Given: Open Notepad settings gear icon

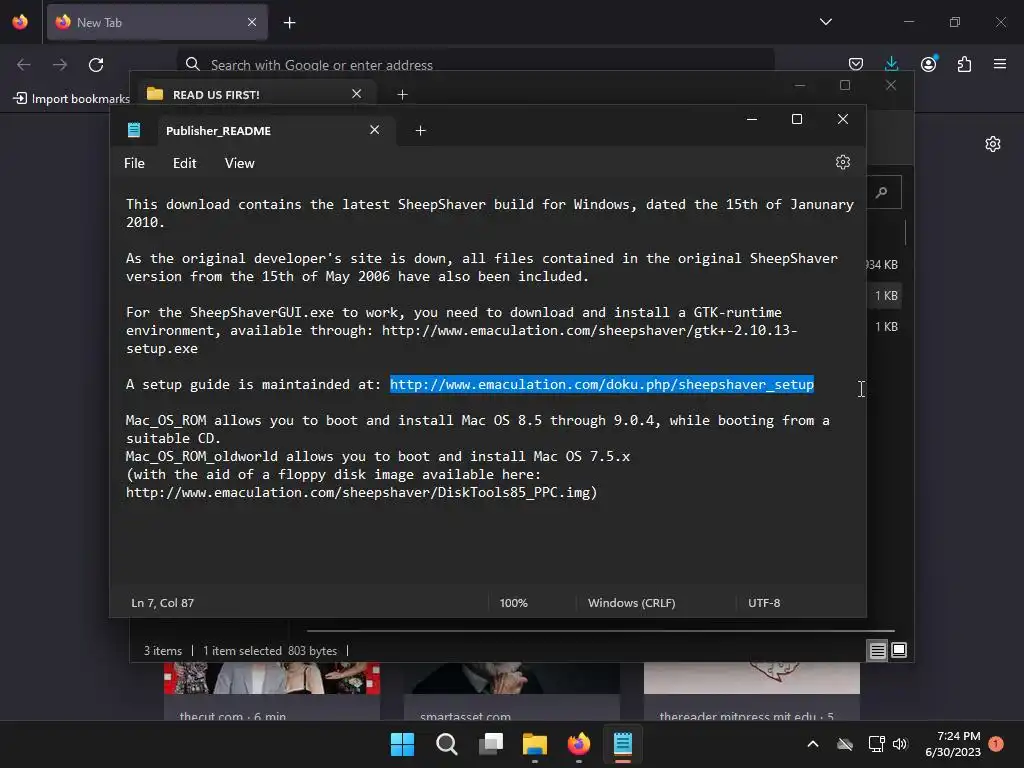Looking at the screenshot, I should [x=842, y=162].
